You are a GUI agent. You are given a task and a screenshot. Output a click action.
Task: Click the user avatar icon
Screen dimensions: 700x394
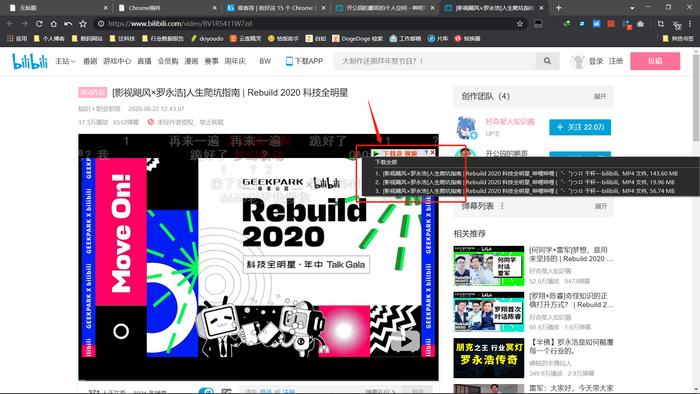coord(578,61)
